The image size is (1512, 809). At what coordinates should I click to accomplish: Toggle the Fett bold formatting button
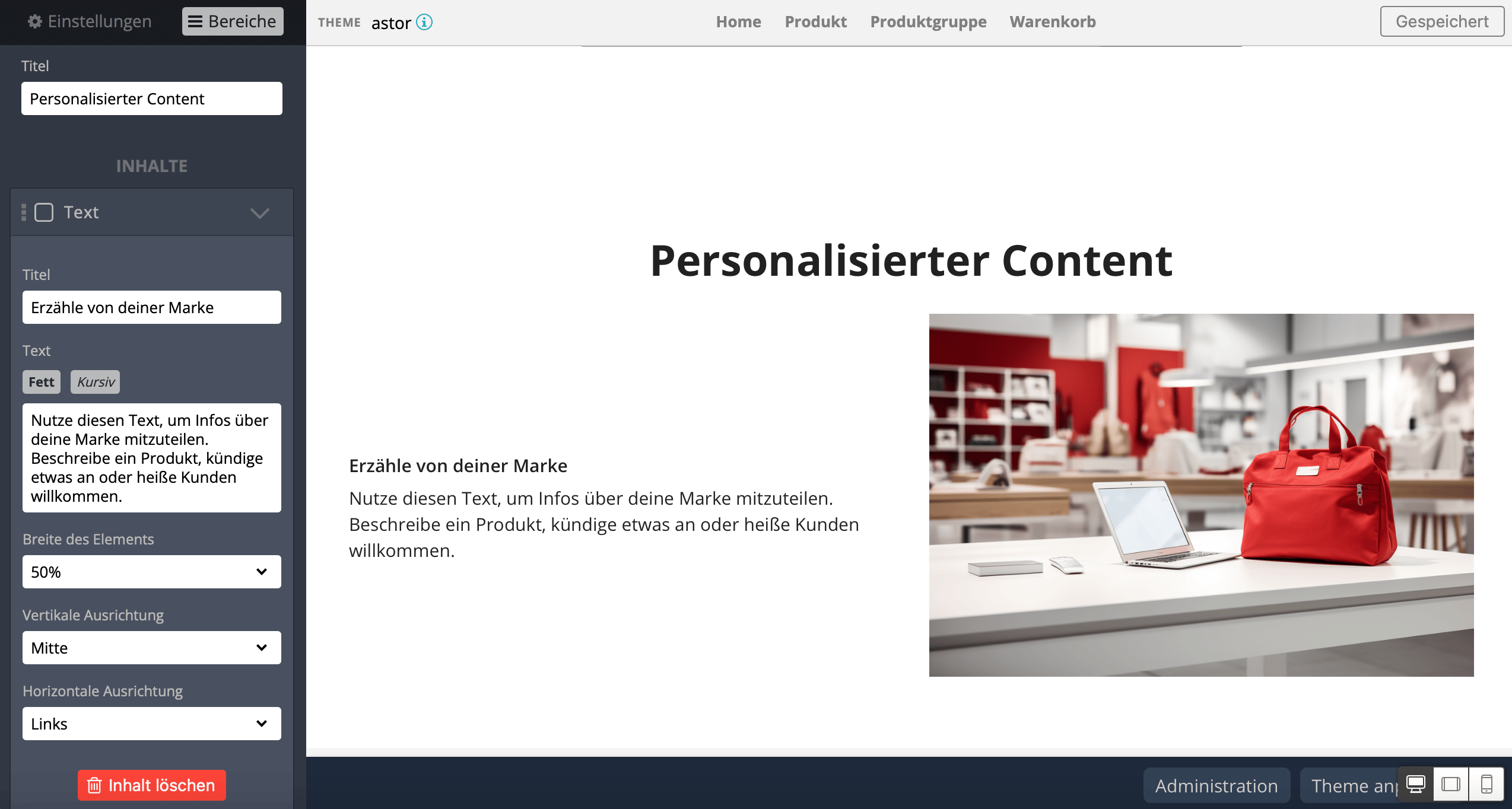pyautogui.click(x=41, y=382)
